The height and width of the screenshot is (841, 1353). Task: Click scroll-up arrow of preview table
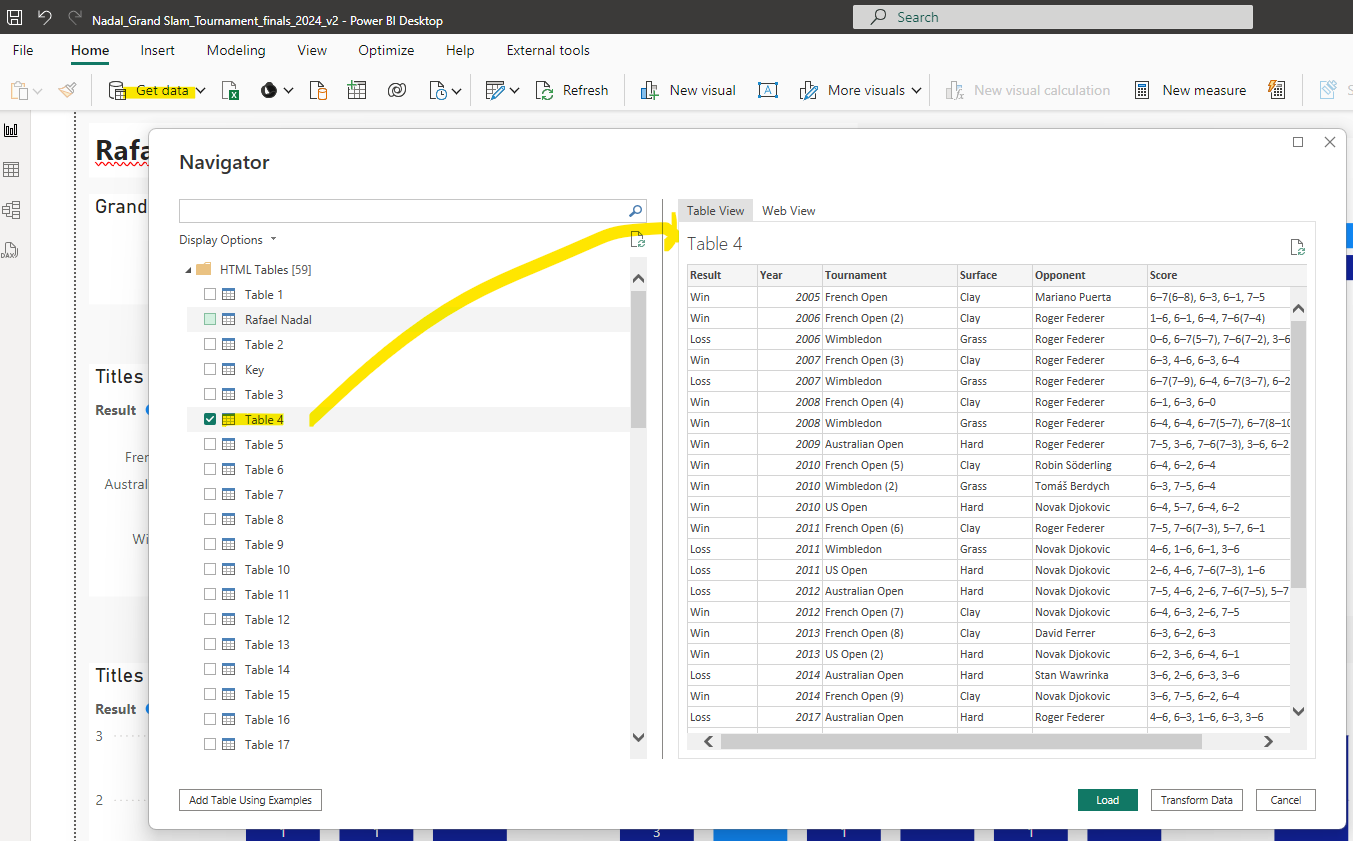pos(1299,309)
